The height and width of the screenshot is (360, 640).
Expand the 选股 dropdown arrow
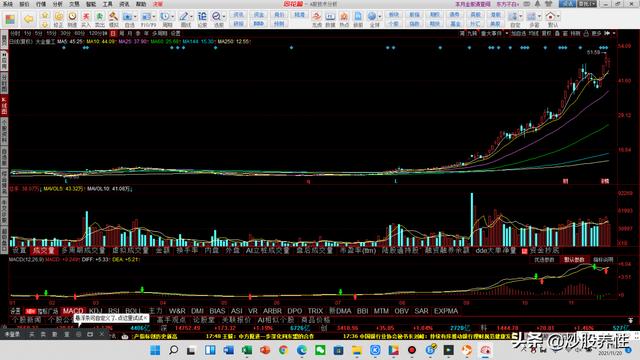point(224,17)
